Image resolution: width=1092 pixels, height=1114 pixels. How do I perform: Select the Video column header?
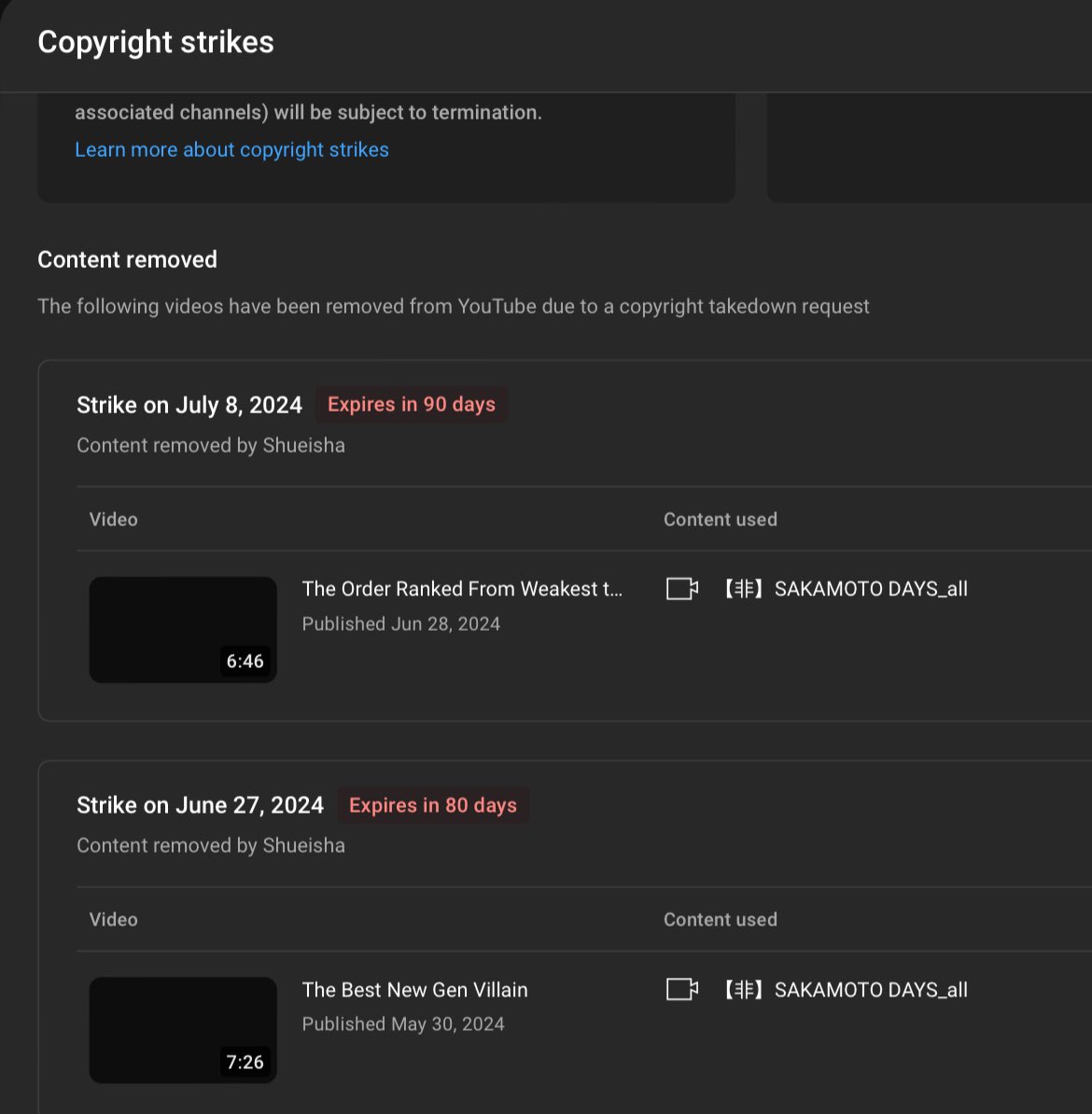coord(113,519)
